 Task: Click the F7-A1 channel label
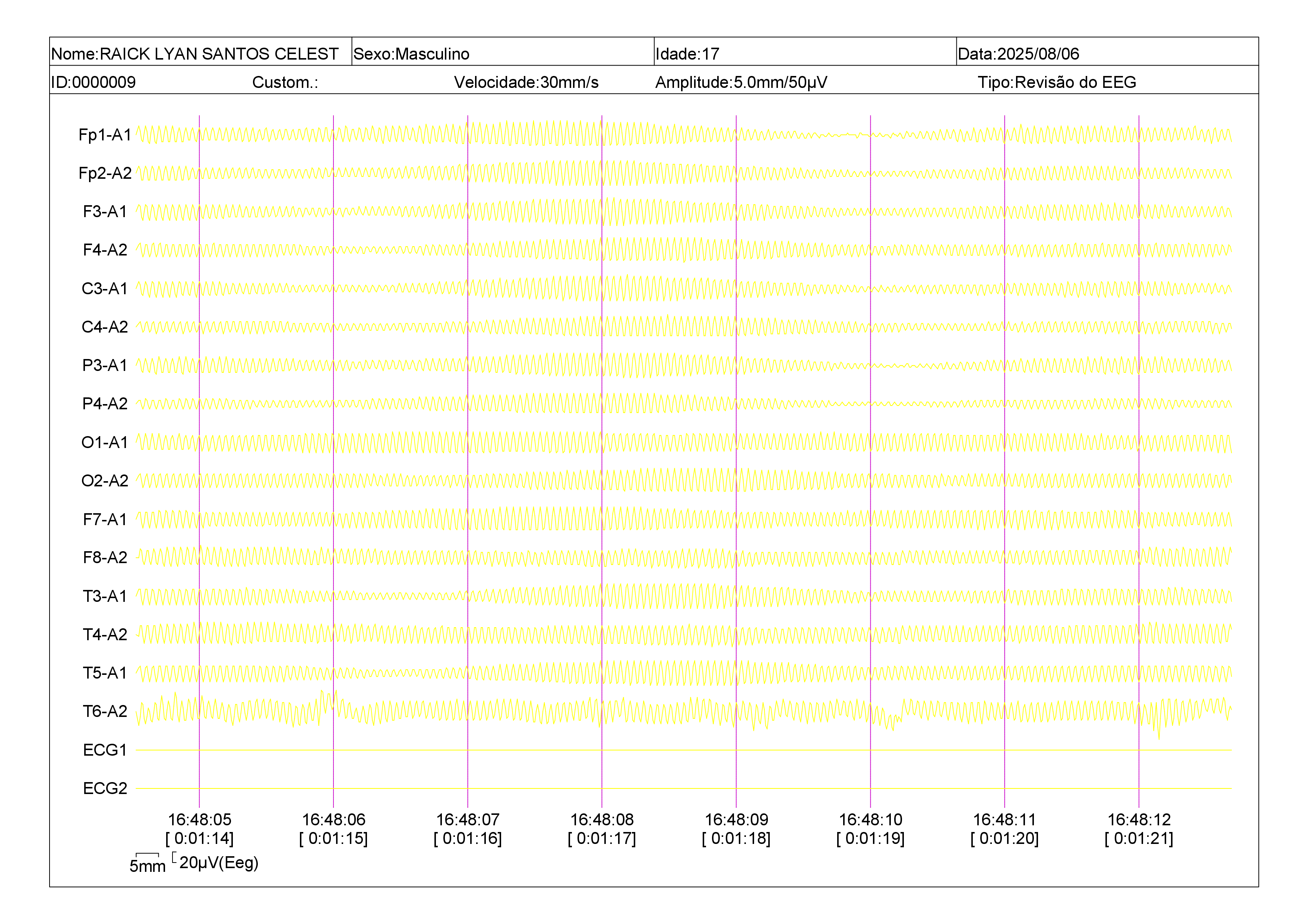click(105, 519)
